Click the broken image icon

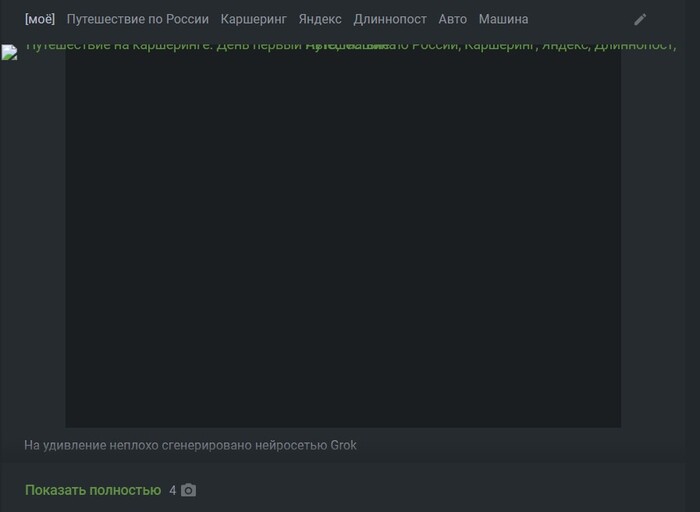[x=9, y=52]
